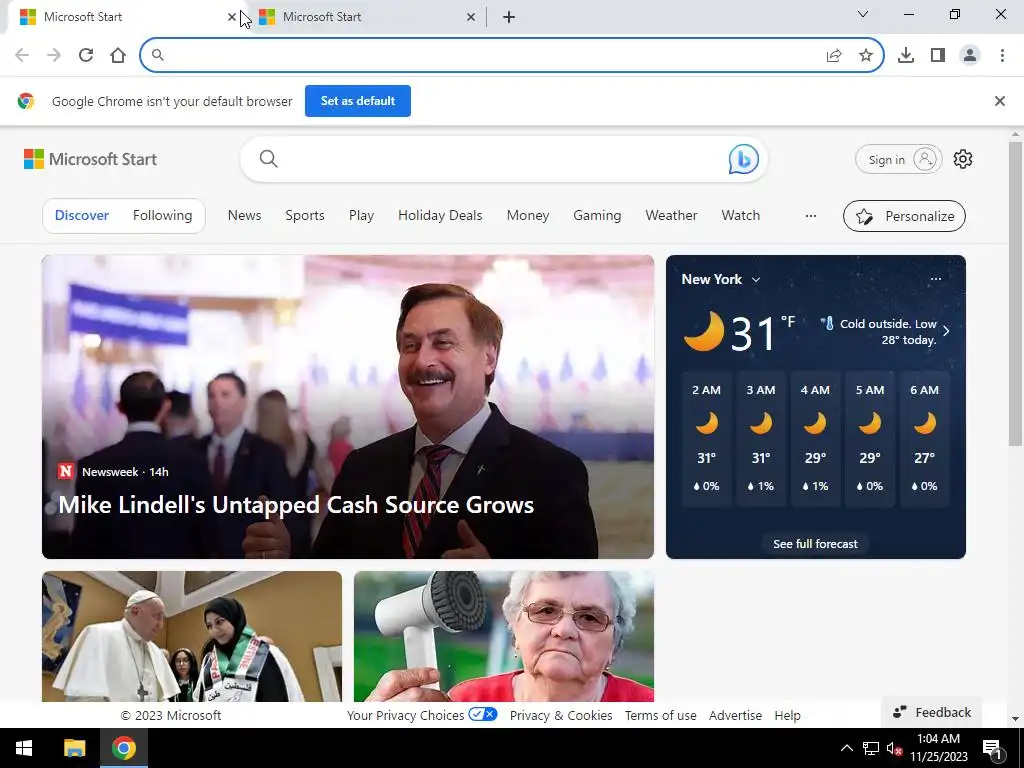Switch to the second Microsoft Start tab
The width and height of the screenshot is (1024, 768).
(x=368, y=17)
